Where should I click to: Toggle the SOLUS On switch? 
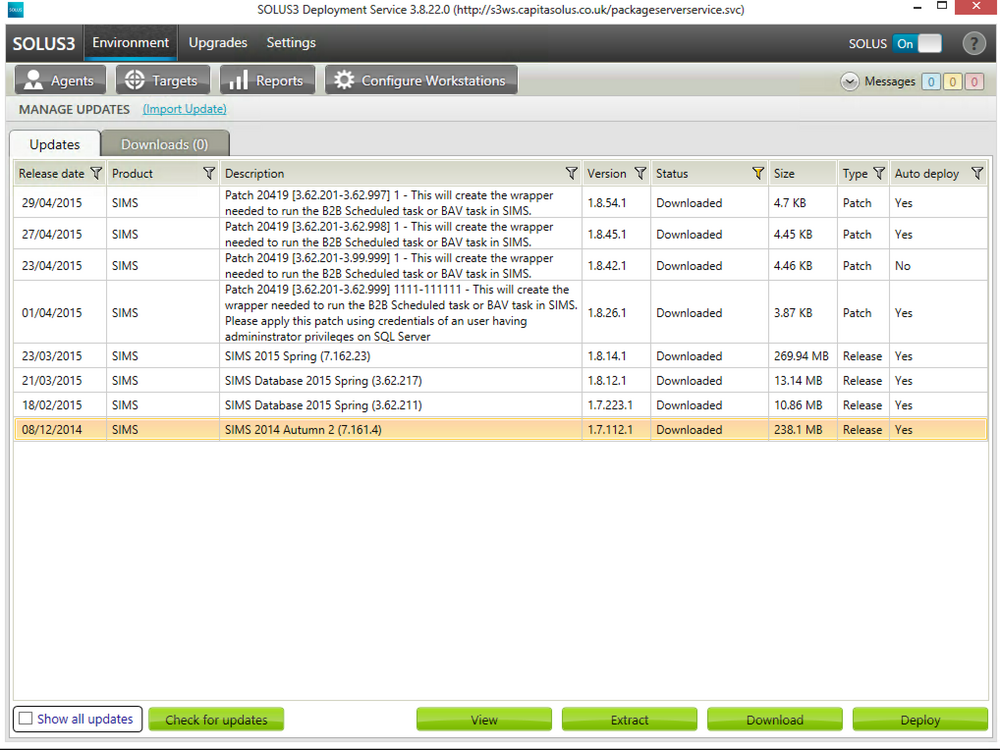(x=917, y=43)
